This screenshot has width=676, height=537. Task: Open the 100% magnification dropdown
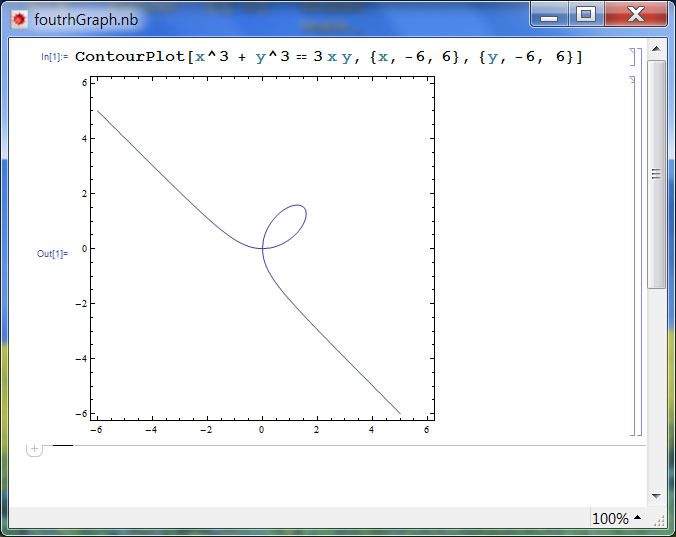click(616, 518)
